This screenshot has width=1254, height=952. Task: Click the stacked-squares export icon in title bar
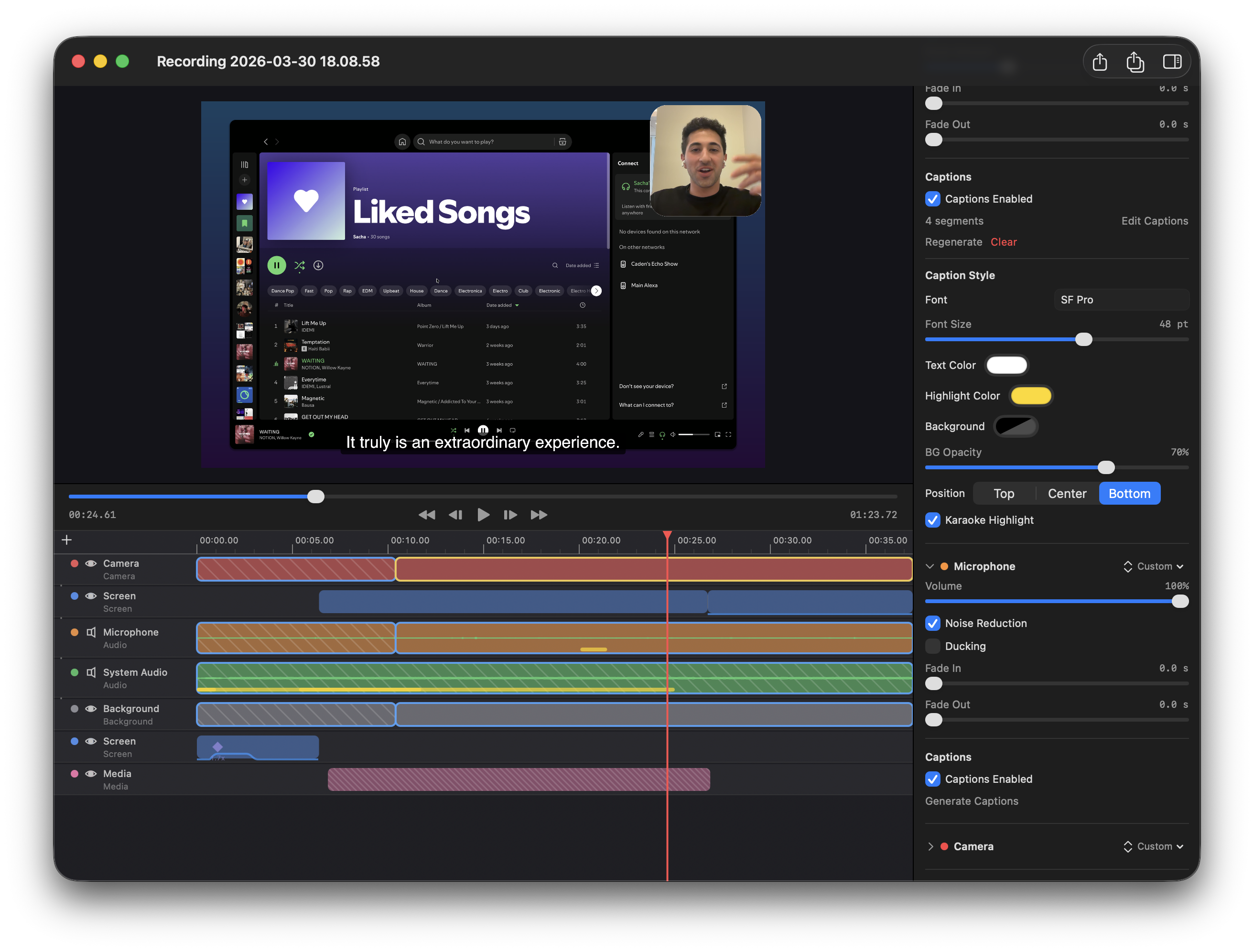(x=1135, y=61)
